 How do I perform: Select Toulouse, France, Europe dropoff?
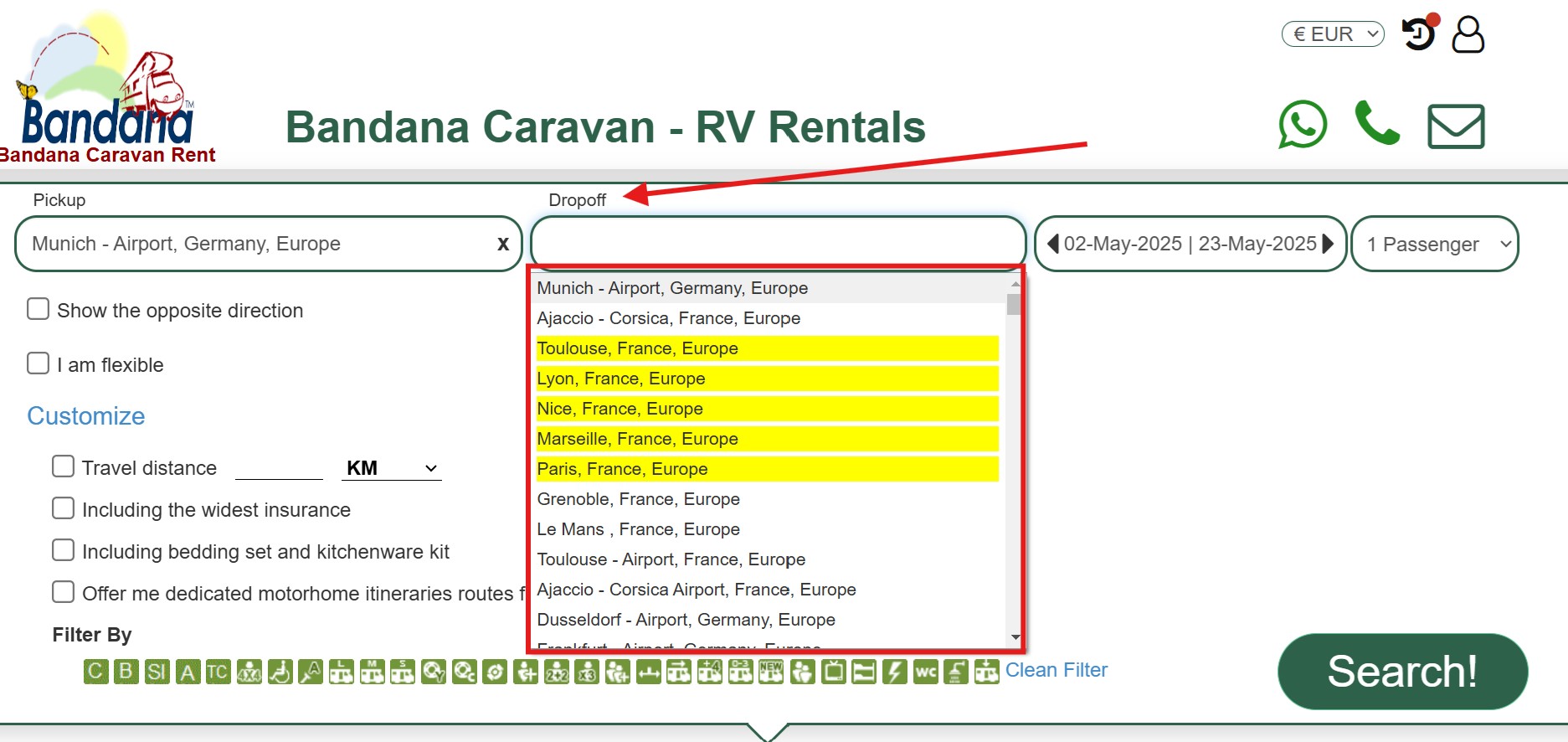(x=768, y=348)
